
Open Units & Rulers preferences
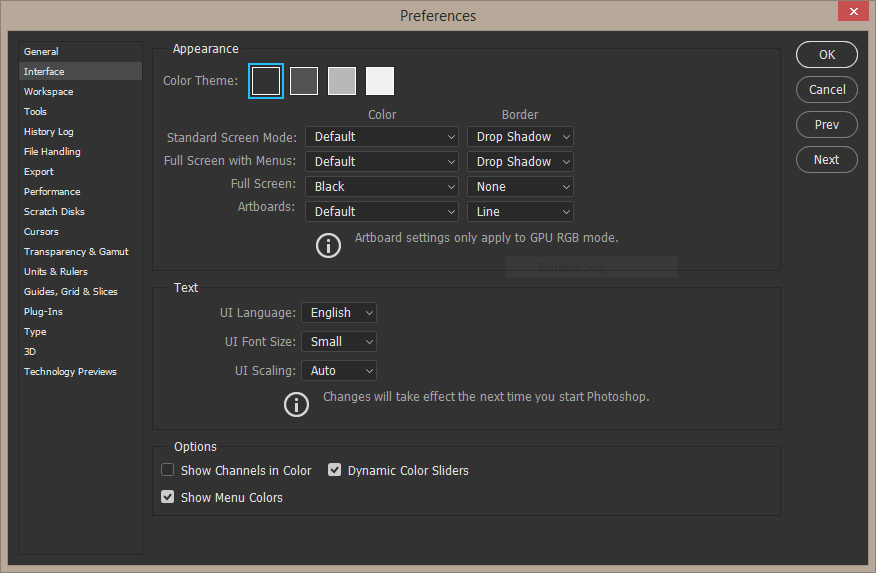pos(80,272)
